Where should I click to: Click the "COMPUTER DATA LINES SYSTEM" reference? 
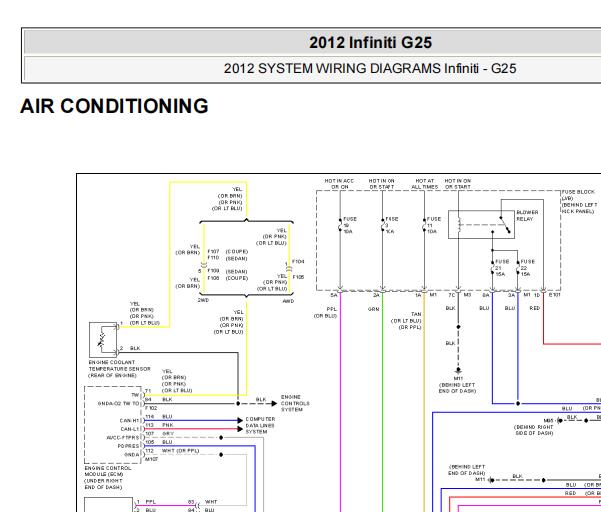(x=260, y=425)
